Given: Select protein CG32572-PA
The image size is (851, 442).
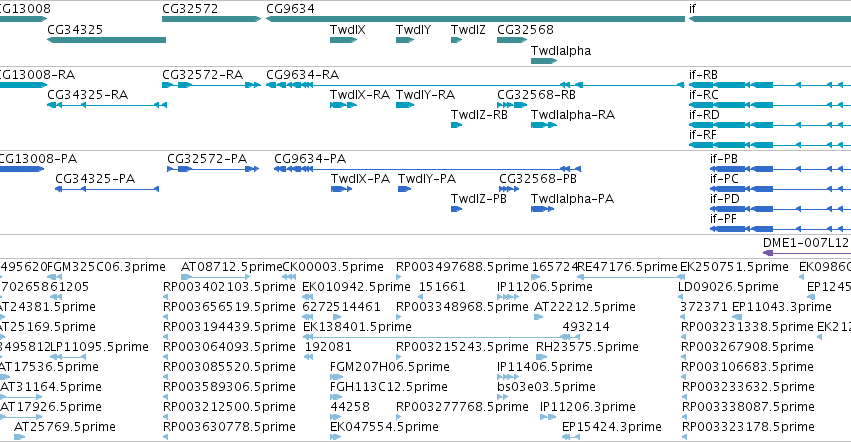Looking at the screenshot, I should pyautogui.click(x=207, y=159).
